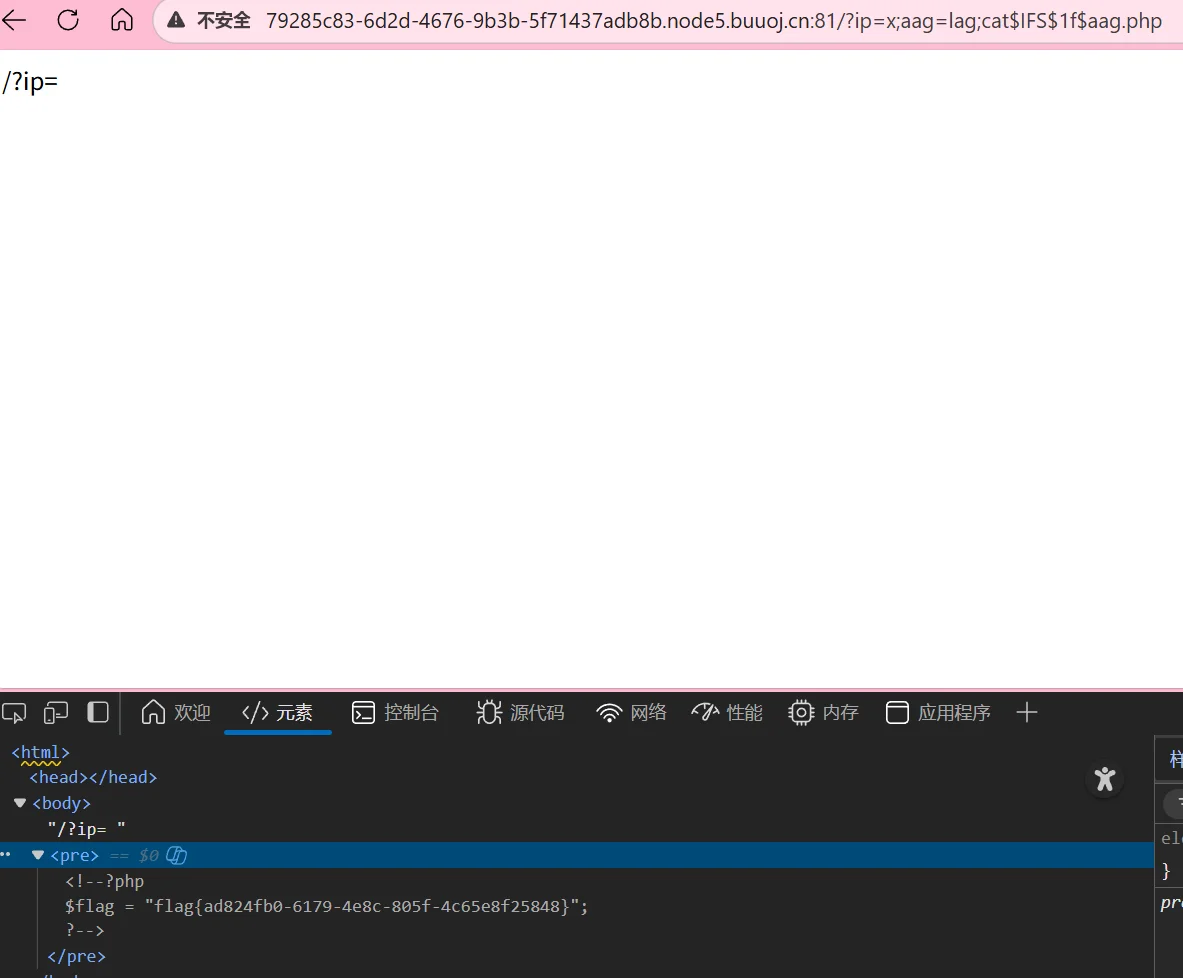
Task: Open the 应用程序 (Application) tab
Action: (938, 713)
